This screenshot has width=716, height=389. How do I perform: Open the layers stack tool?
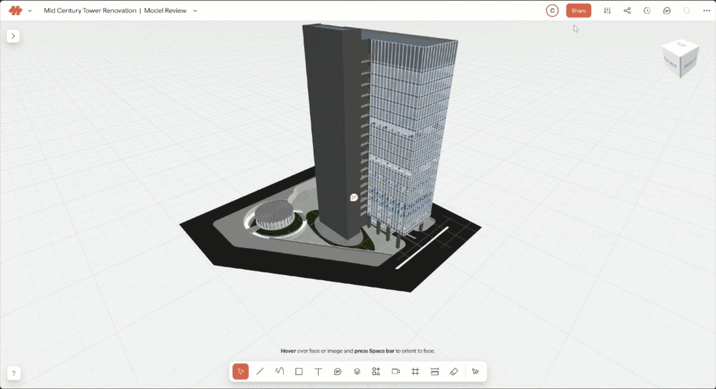pos(357,372)
